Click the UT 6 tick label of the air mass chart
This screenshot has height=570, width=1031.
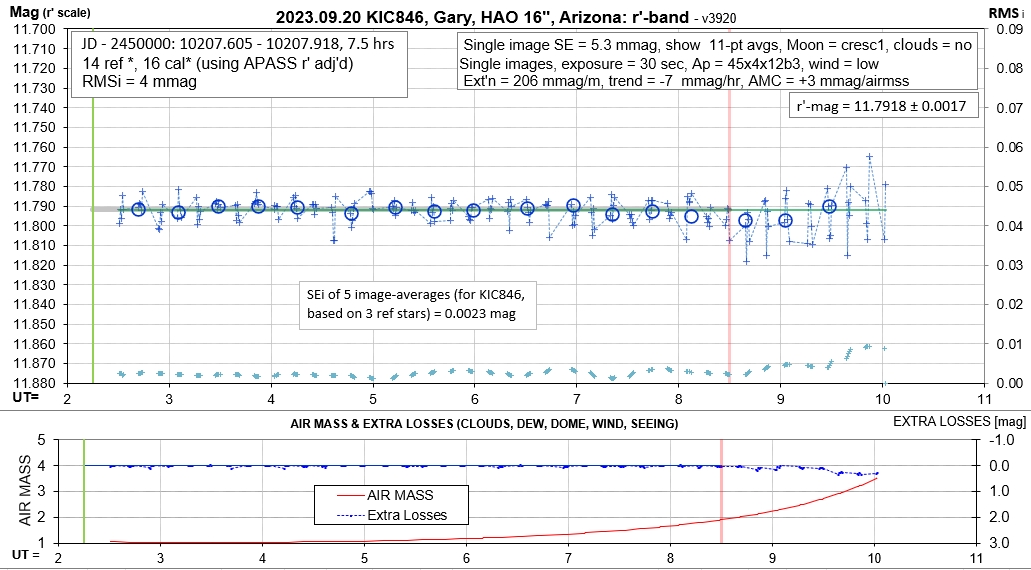pyautogui.click(x=466, y=556)
